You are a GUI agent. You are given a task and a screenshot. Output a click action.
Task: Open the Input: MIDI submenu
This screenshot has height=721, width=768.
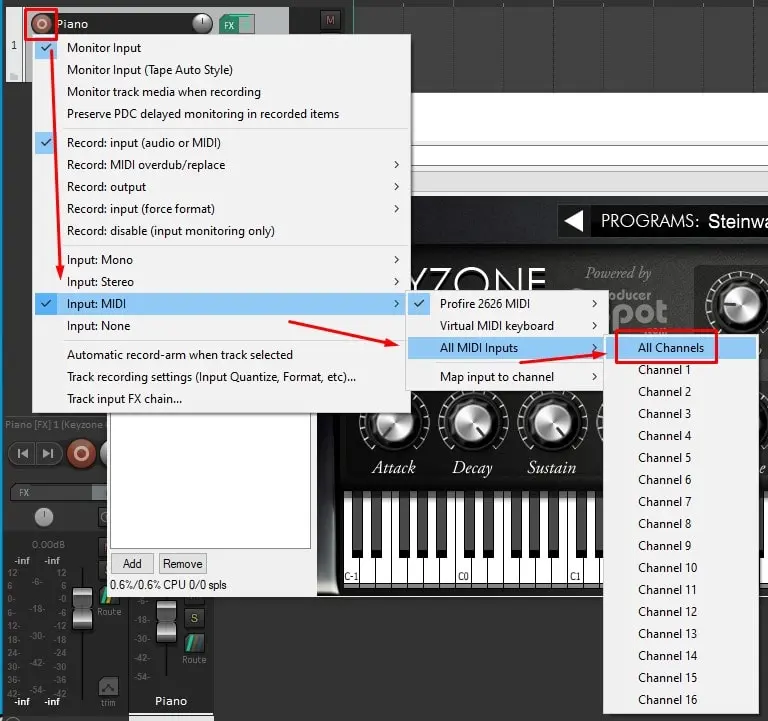point(221,304)
